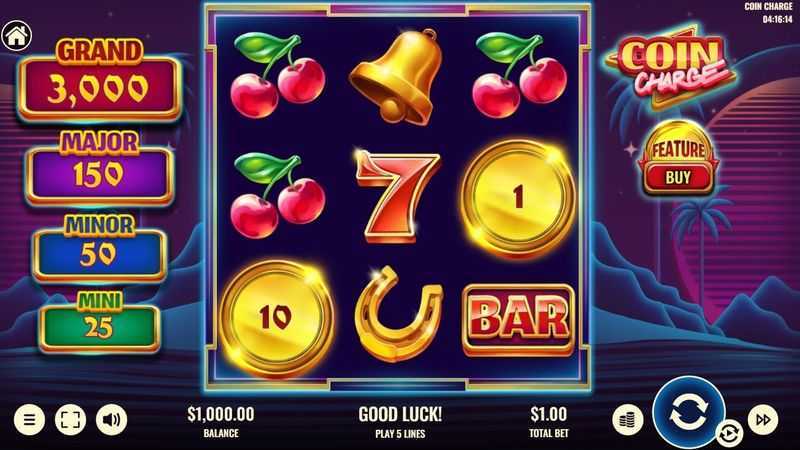Click the golden bell symbol

397,77
